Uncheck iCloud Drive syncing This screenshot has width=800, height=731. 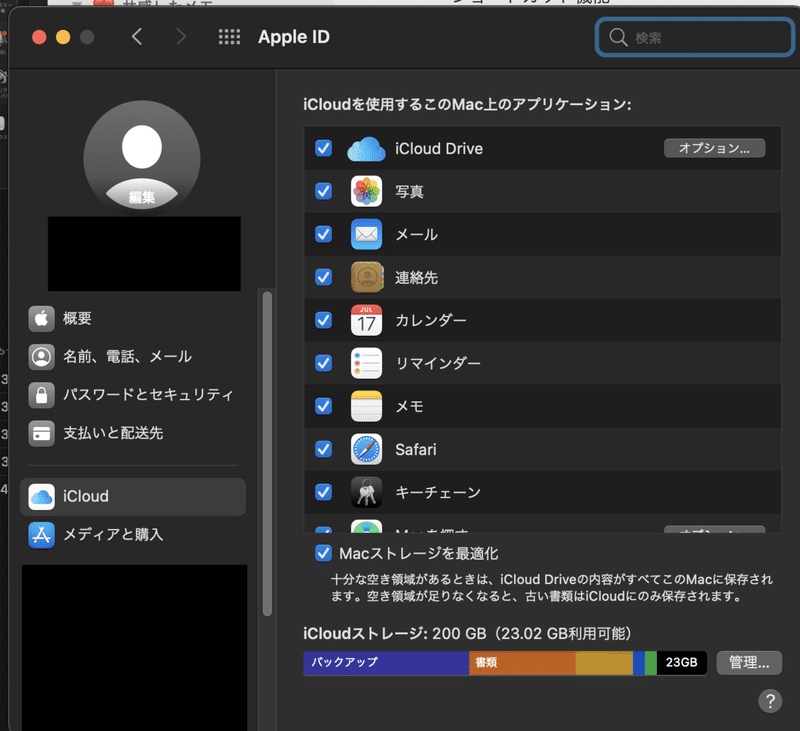pyautogui.click(x=323, y=148)
